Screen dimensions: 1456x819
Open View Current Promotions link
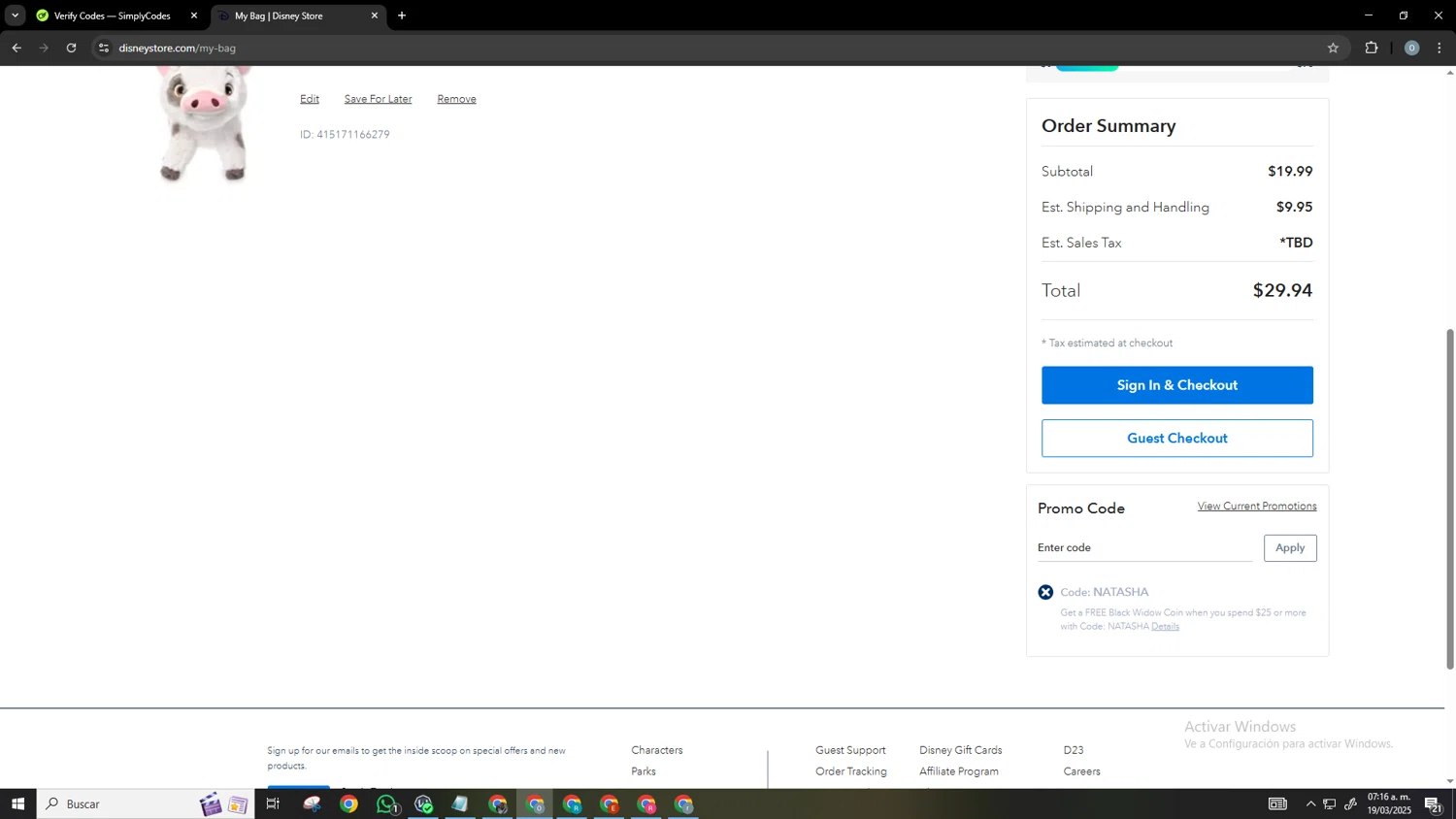tap(1257, 506)
